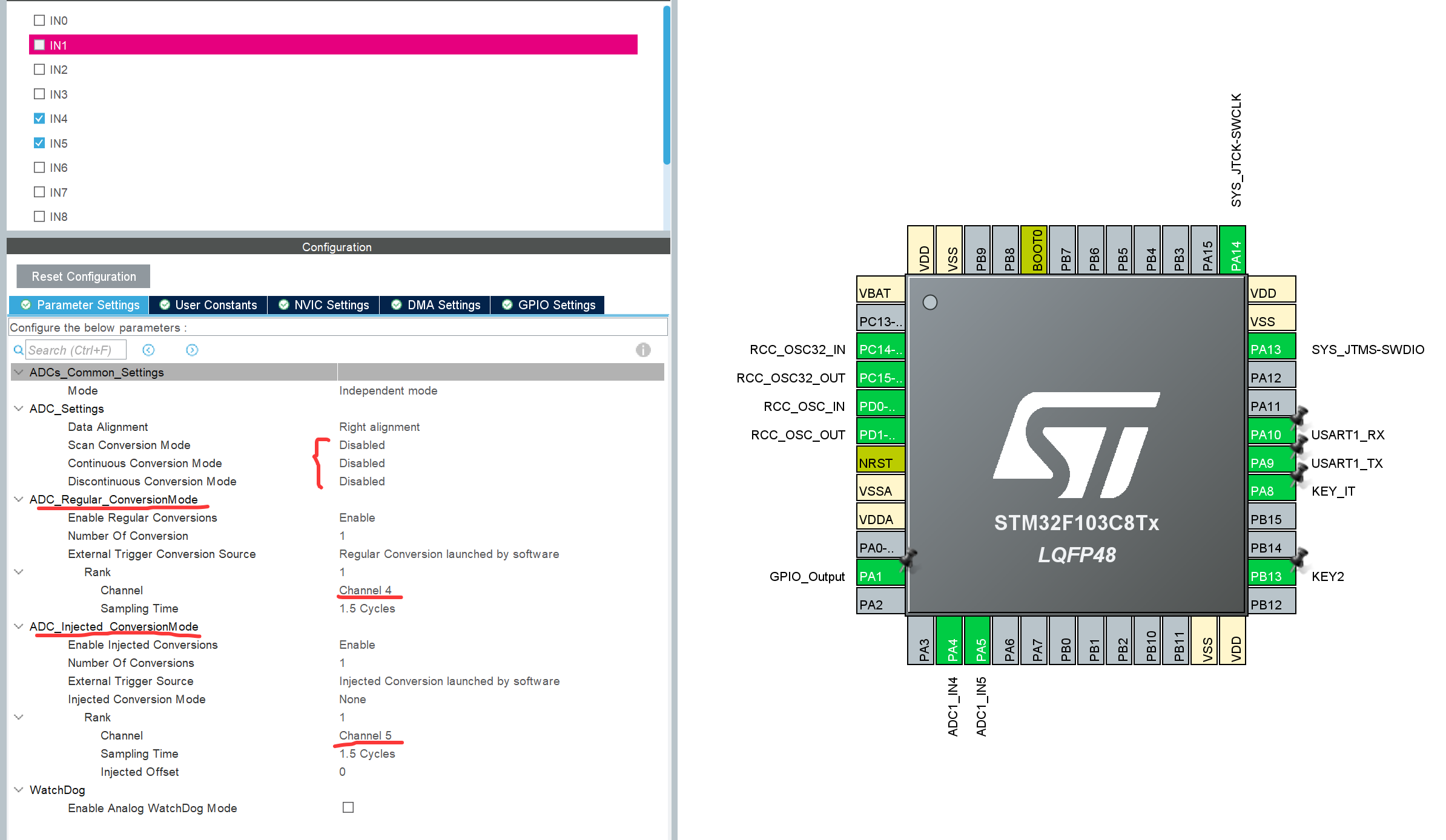1446x840 pixels.
Task: Go to next search result arrow
Action: 192,350
